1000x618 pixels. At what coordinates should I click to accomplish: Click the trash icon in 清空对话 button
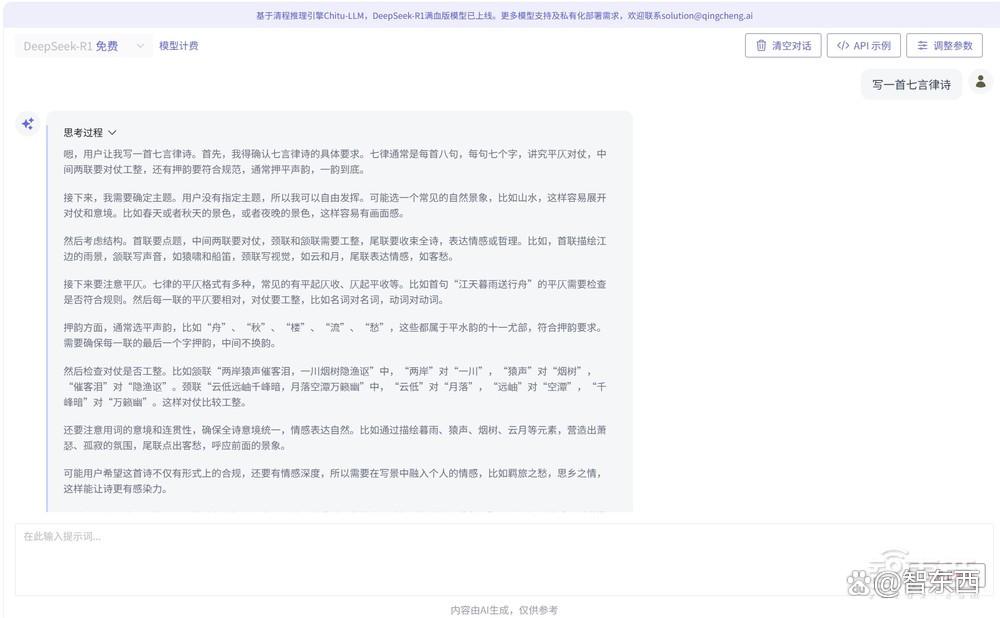pos(761,45)
